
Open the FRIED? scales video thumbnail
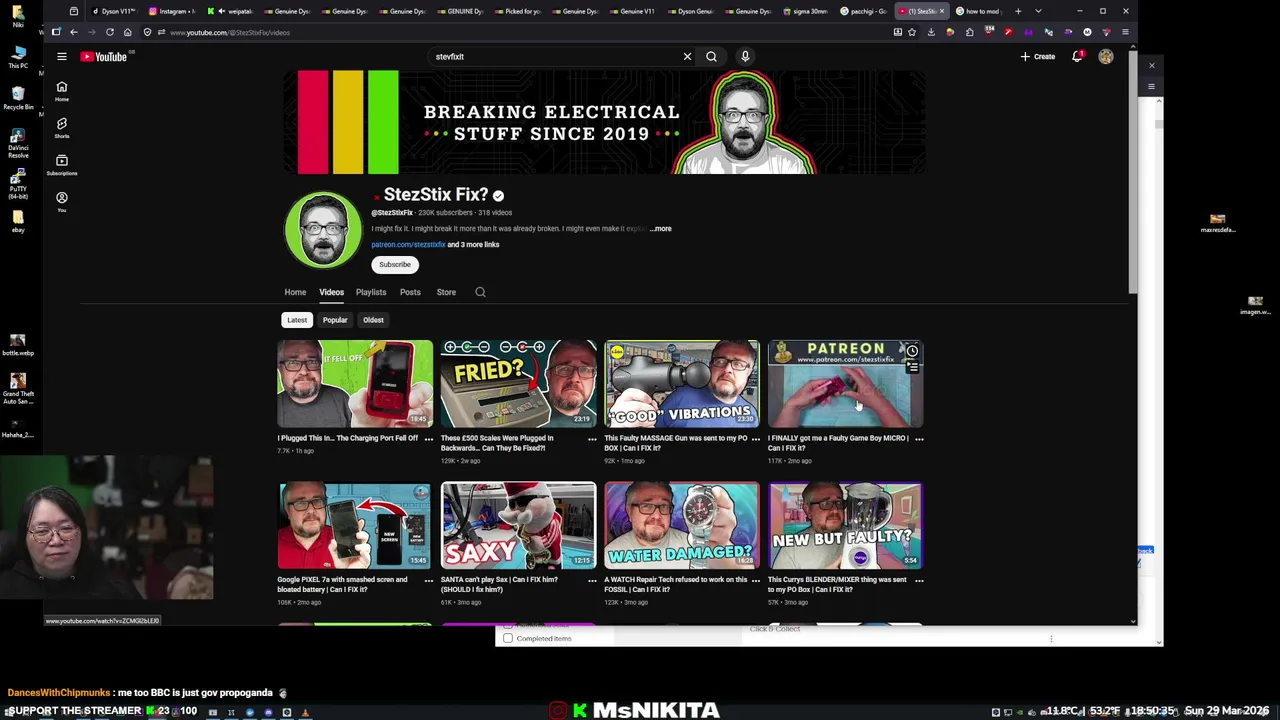click(518, 384)
